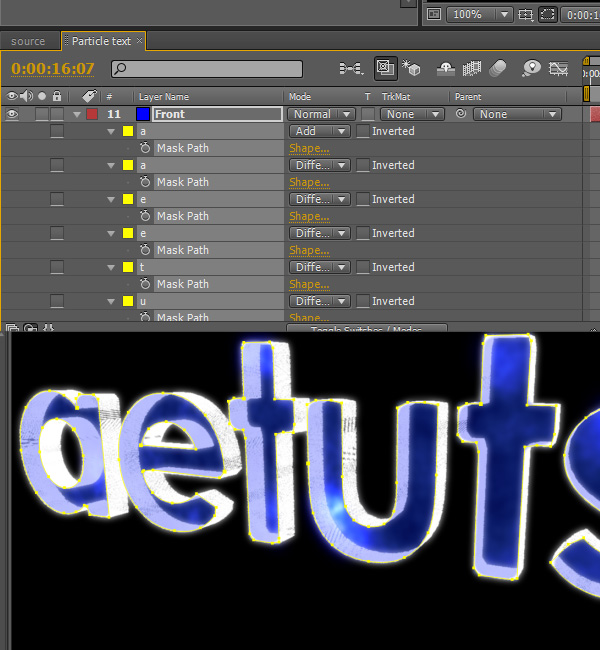Image resolution: width=600 pixels, height=650 pixels.
Task: Click the stopwatch under the Add-mode mask a
Action: pos(145,148)
